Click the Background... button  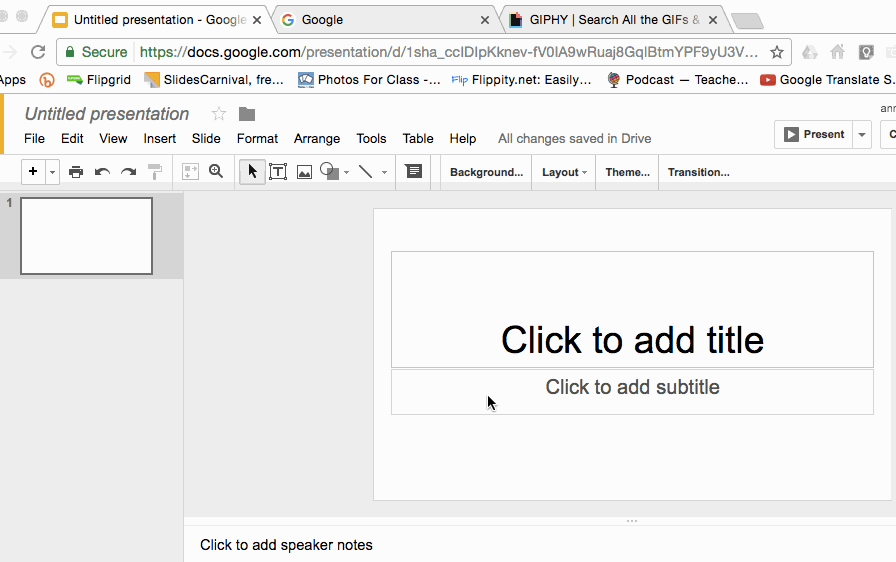coord(486,172)
